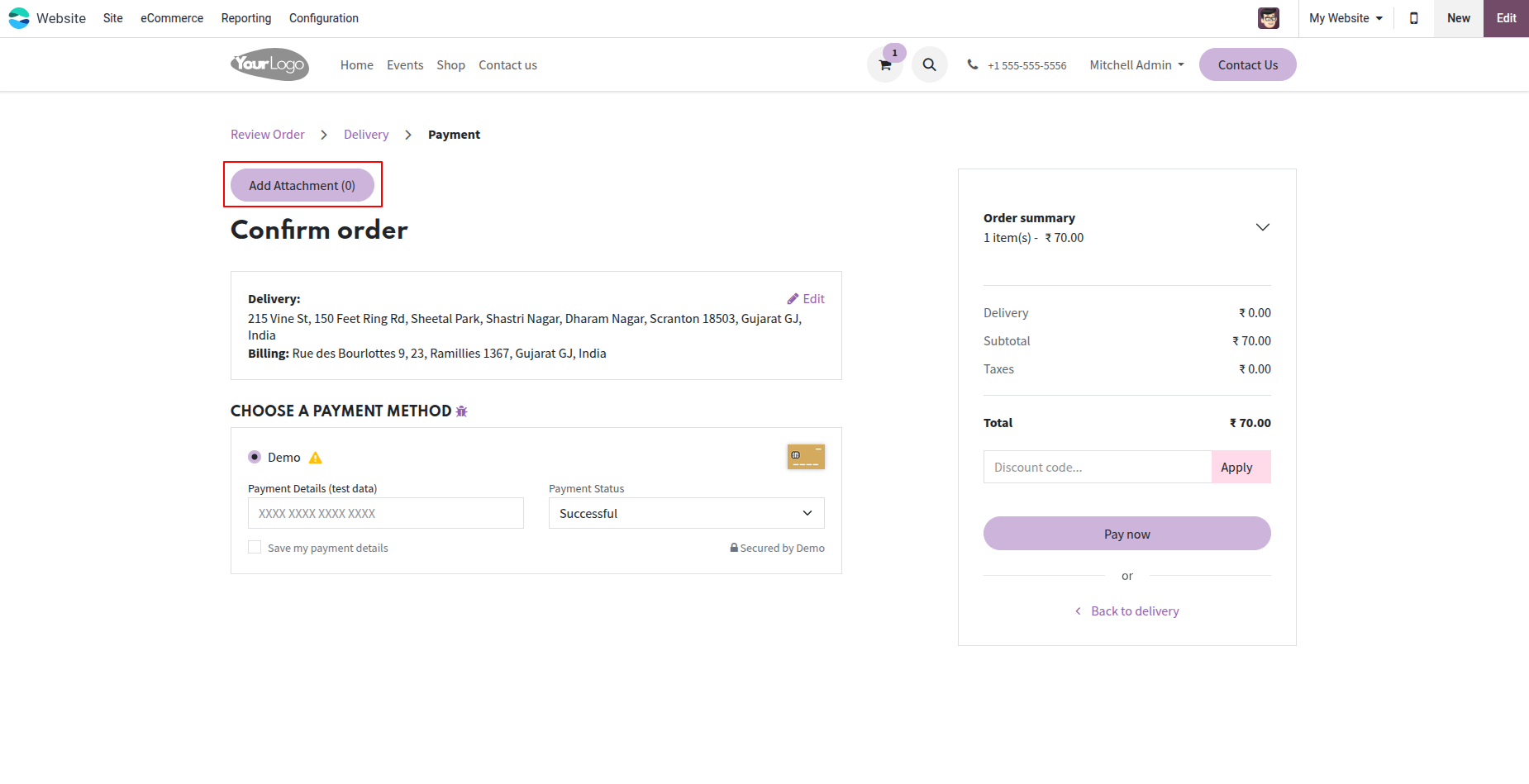The height and width of the screenshot is (784, 1529).
Task: Click the Odoo Website app logo
Action: [x=19, y=18]
